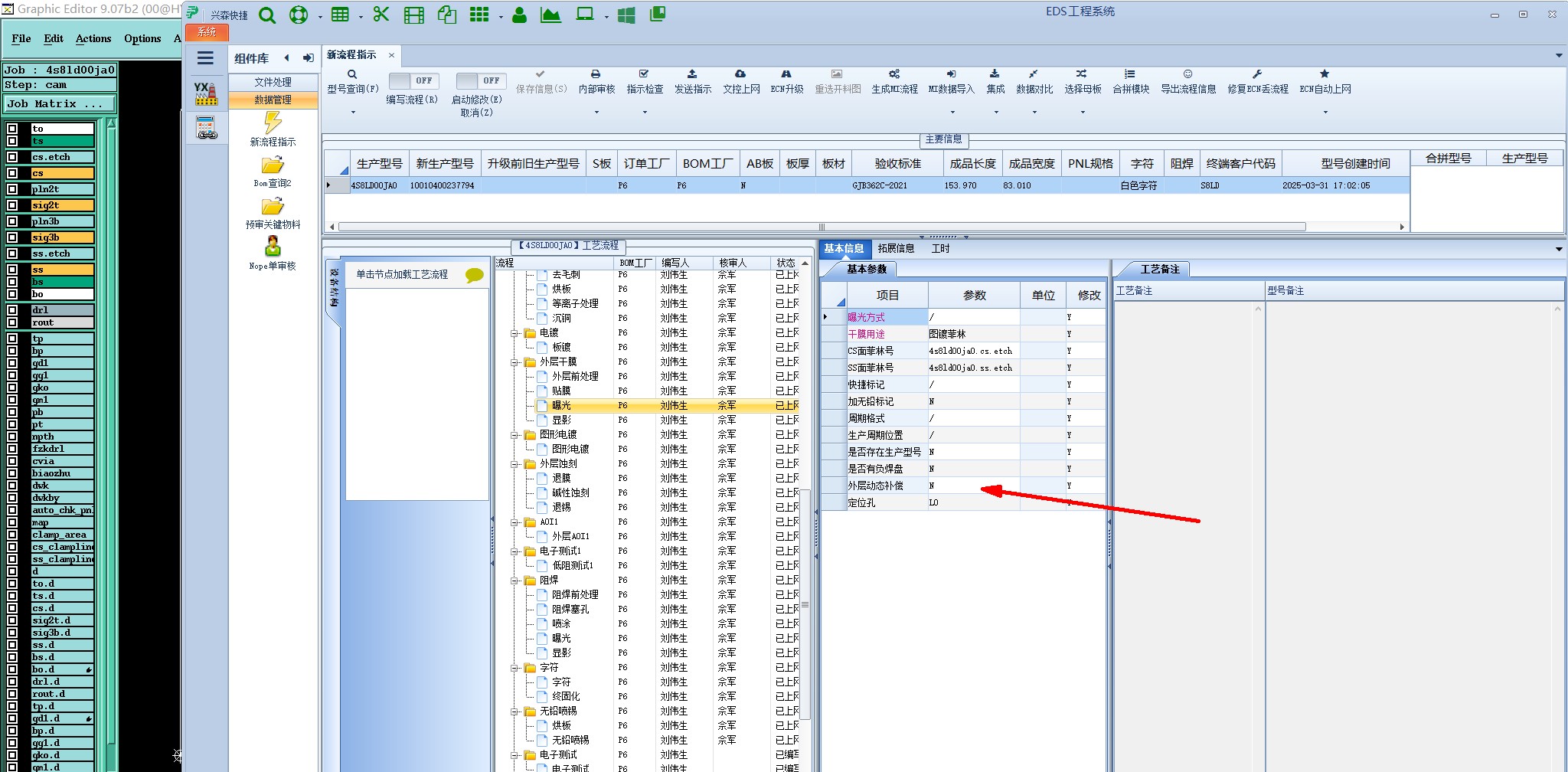Click the green laptop monitor icon

(585, 15)
